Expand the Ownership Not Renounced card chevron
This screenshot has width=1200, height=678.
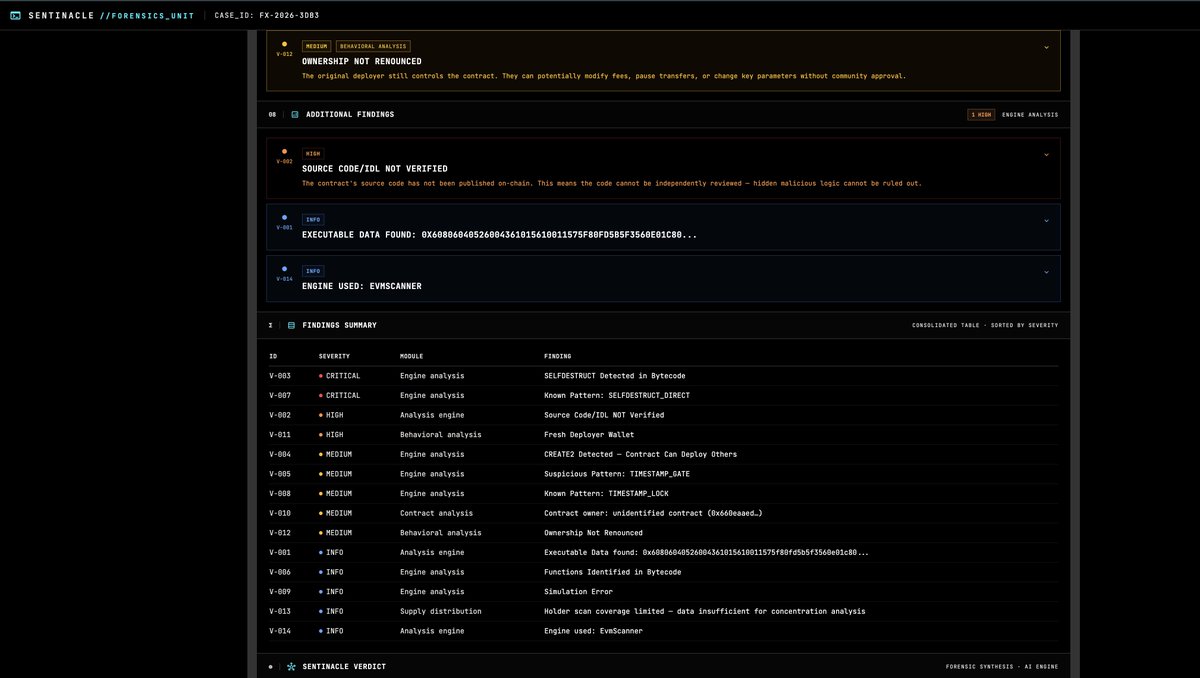point(1046,47)
